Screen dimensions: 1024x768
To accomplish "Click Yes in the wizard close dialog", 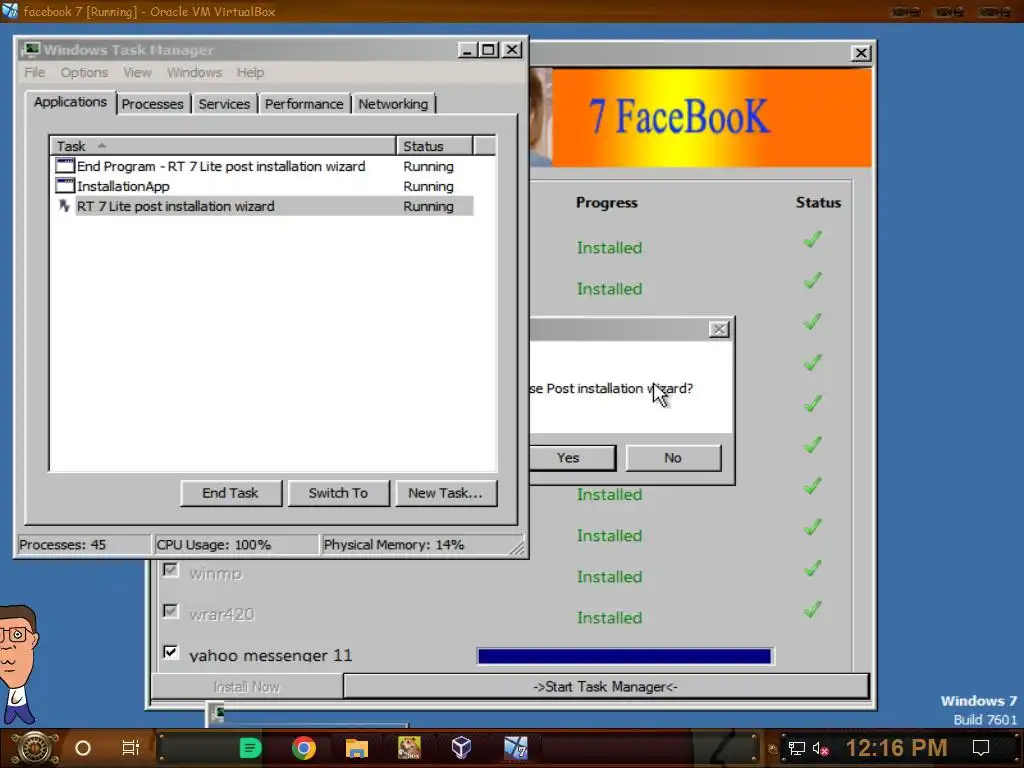I will (571, 458).
